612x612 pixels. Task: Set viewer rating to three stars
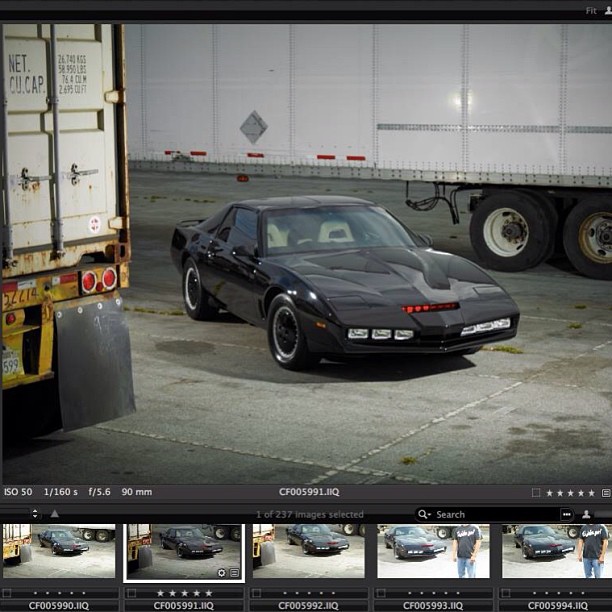click(571, 493)
